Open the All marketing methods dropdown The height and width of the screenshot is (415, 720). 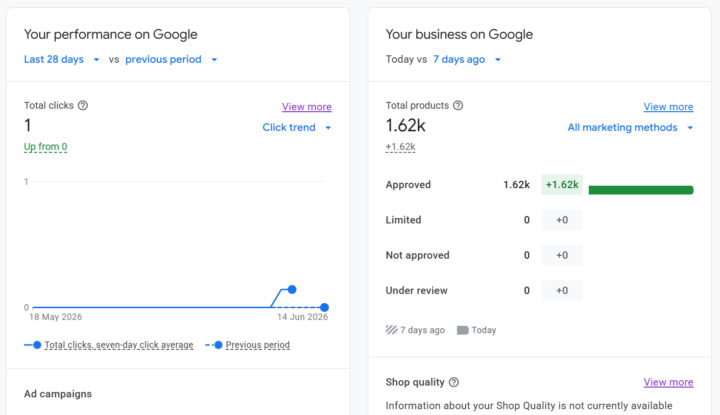(x=630, y=128)
